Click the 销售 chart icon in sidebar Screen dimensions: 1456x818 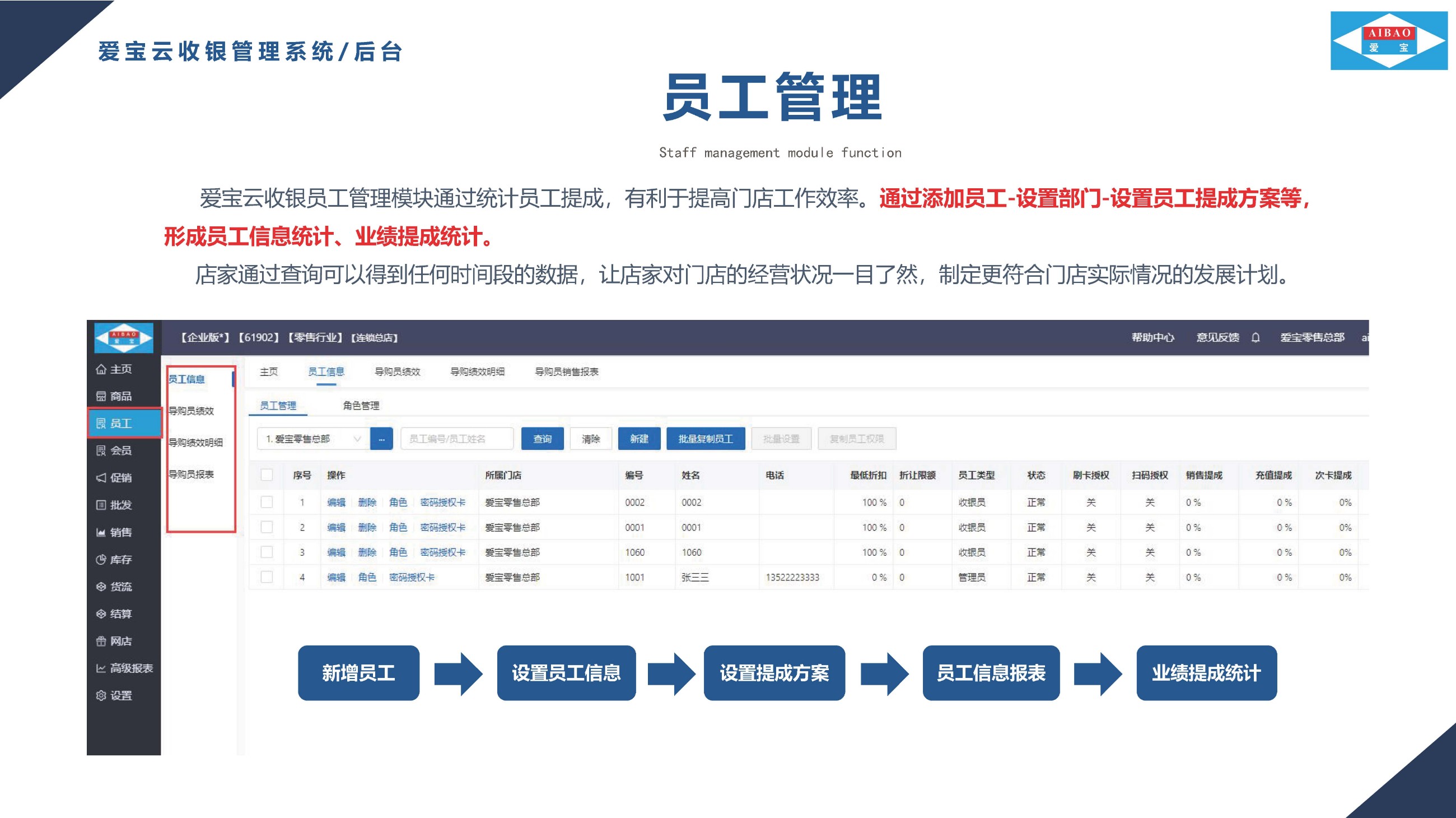click(x=101, y=532)
